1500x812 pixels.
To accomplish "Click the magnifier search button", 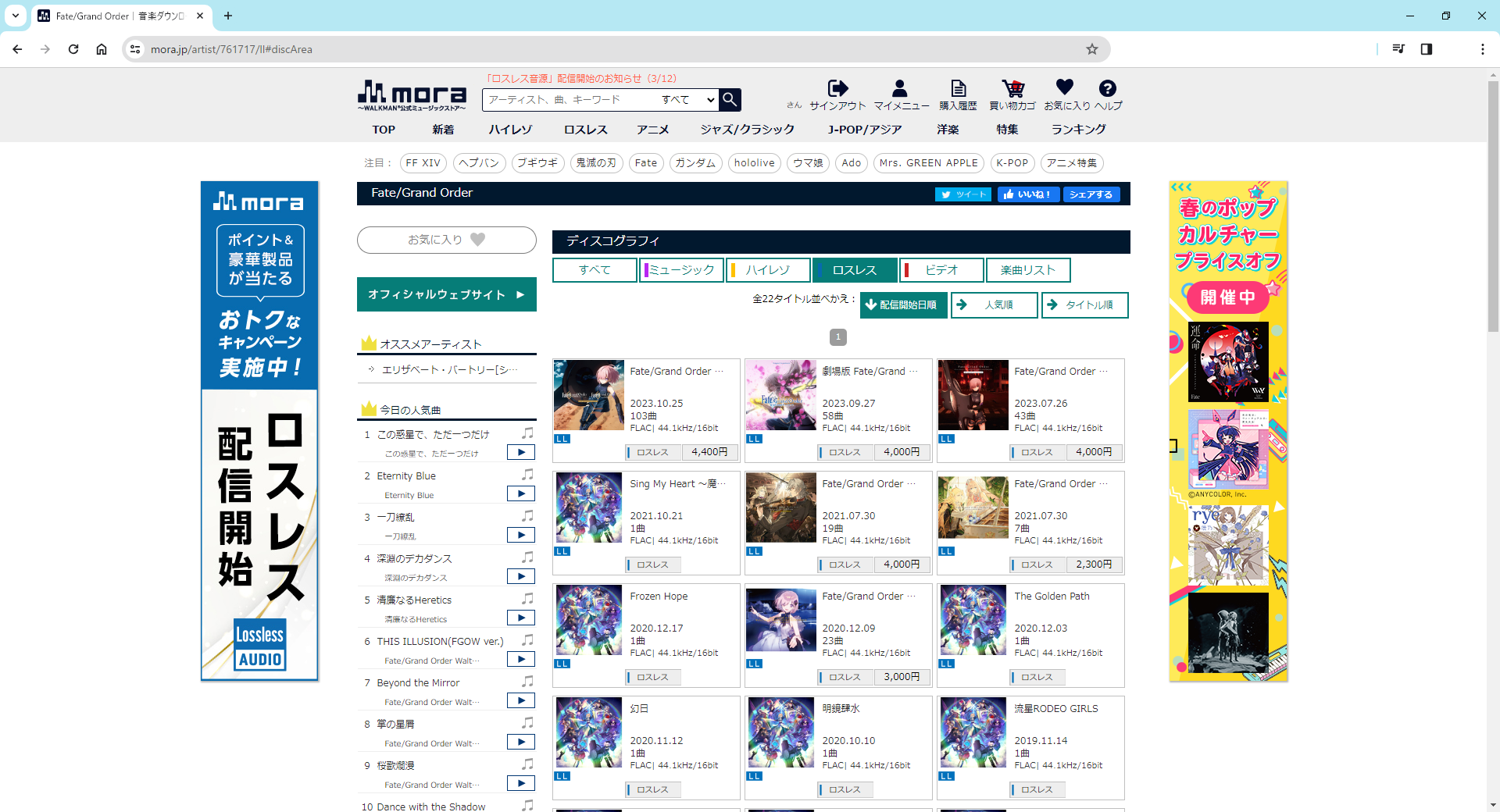I will (x=730, y=99).
